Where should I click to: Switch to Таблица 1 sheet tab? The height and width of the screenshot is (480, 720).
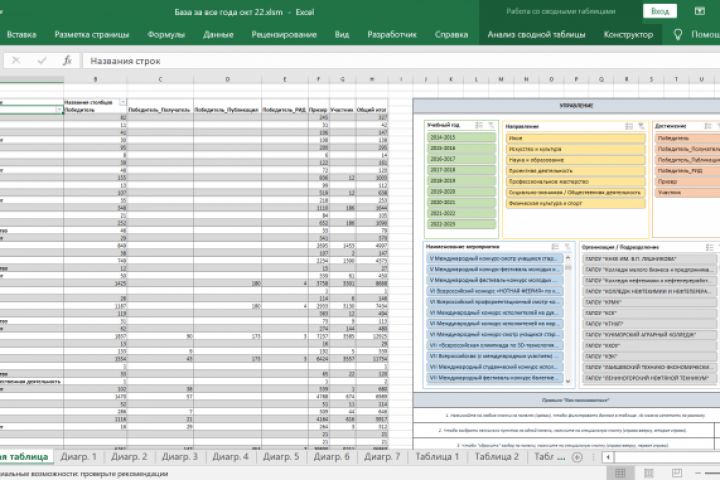coord(437,457)
